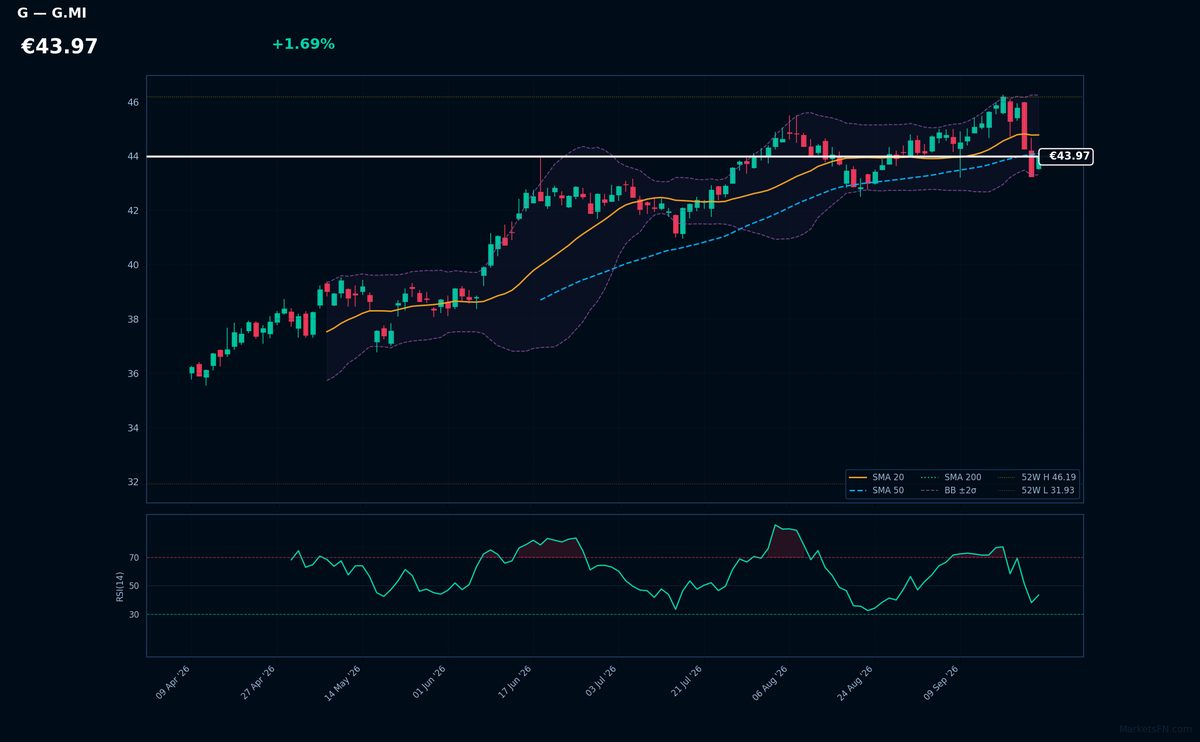Image resolution: width=1200 pixels, height=742 pixels.
Task: Click the 01 Jun '26 date label
Action: pyautogui.click(x=429, y=683)
